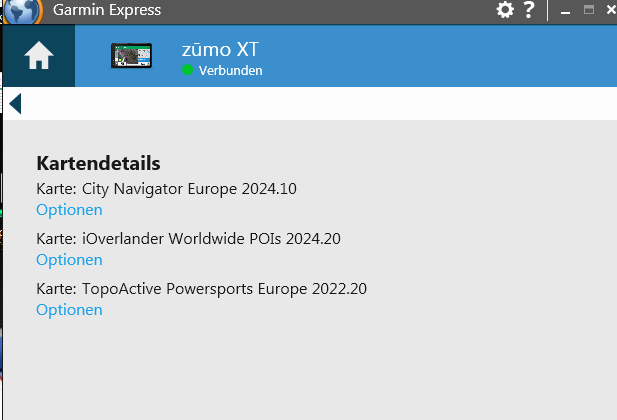Open Garmin Express settings gear

[505, 10]
